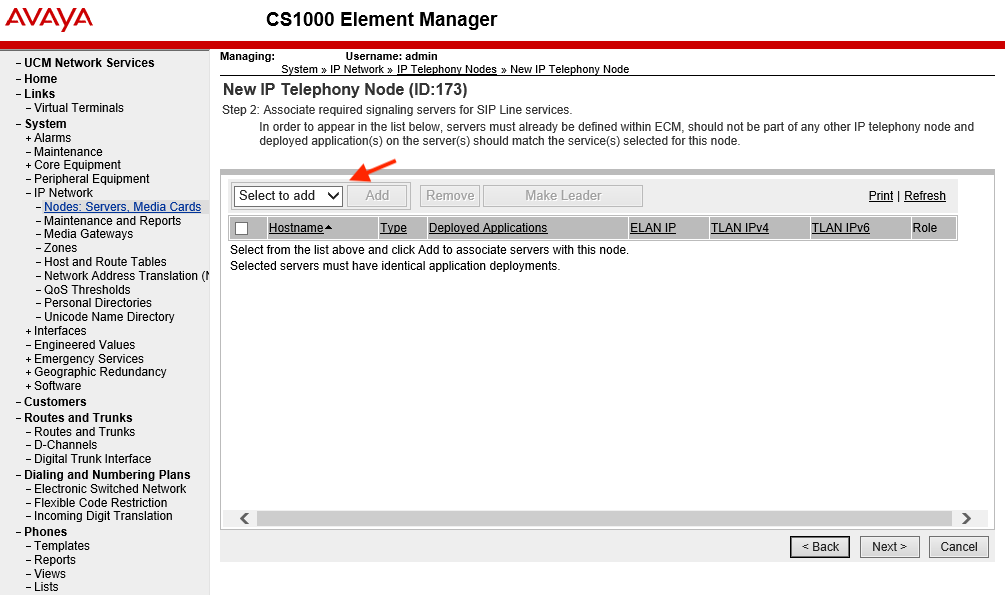Cancel the new node wizard
The image size is (1005, 595).
click(959, 547)
